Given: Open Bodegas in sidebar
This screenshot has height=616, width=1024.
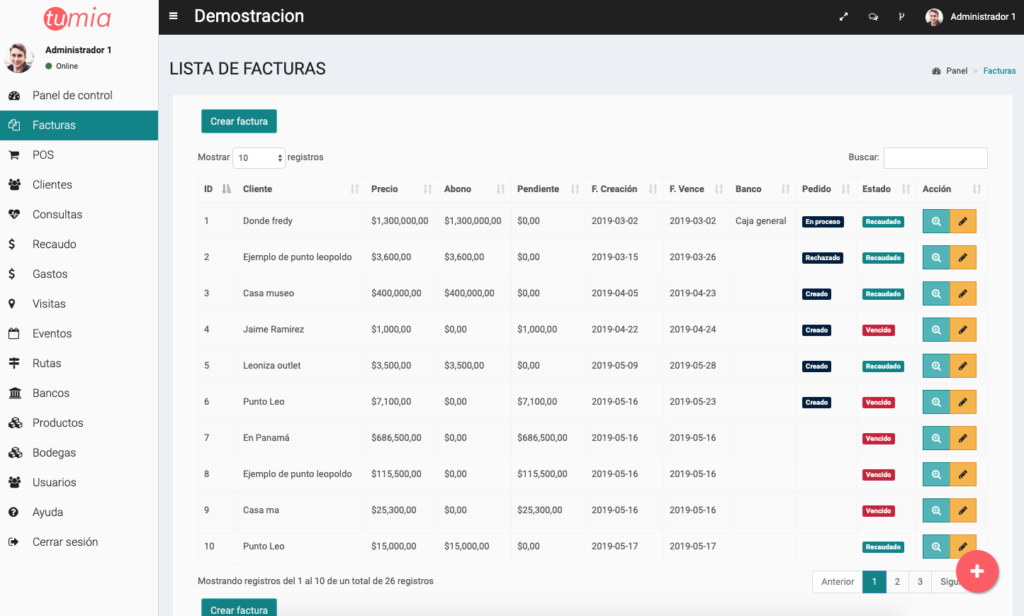Looking at the screenshot, I should 79,453.
